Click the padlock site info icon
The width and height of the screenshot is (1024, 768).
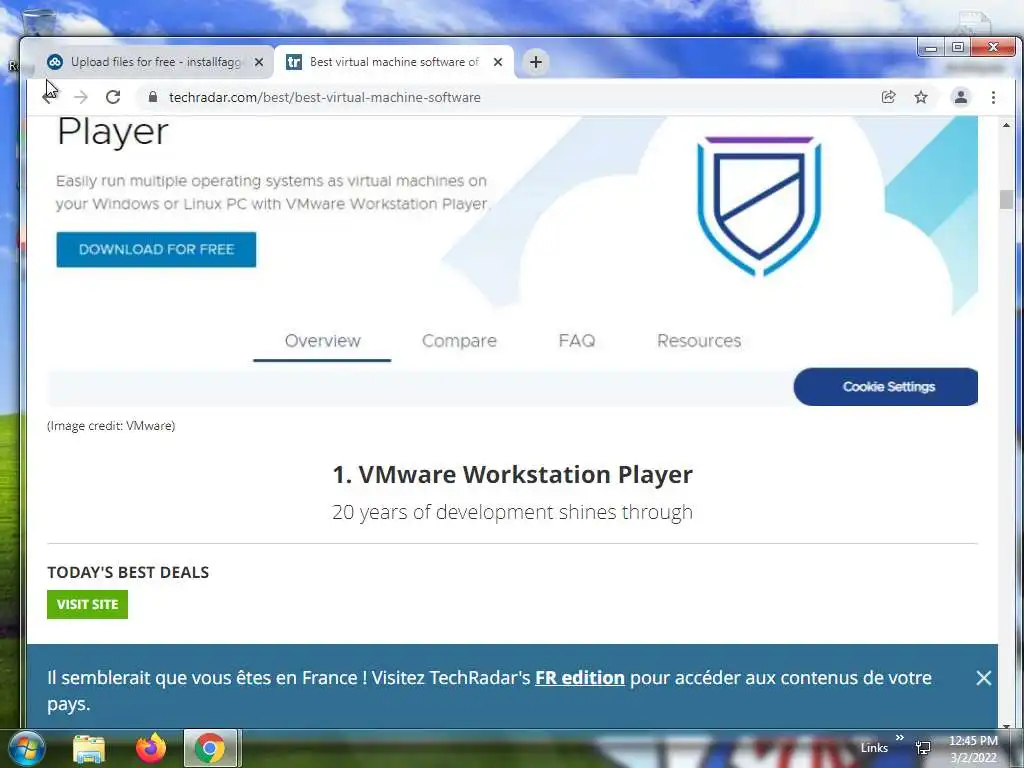tap(153, 97)
